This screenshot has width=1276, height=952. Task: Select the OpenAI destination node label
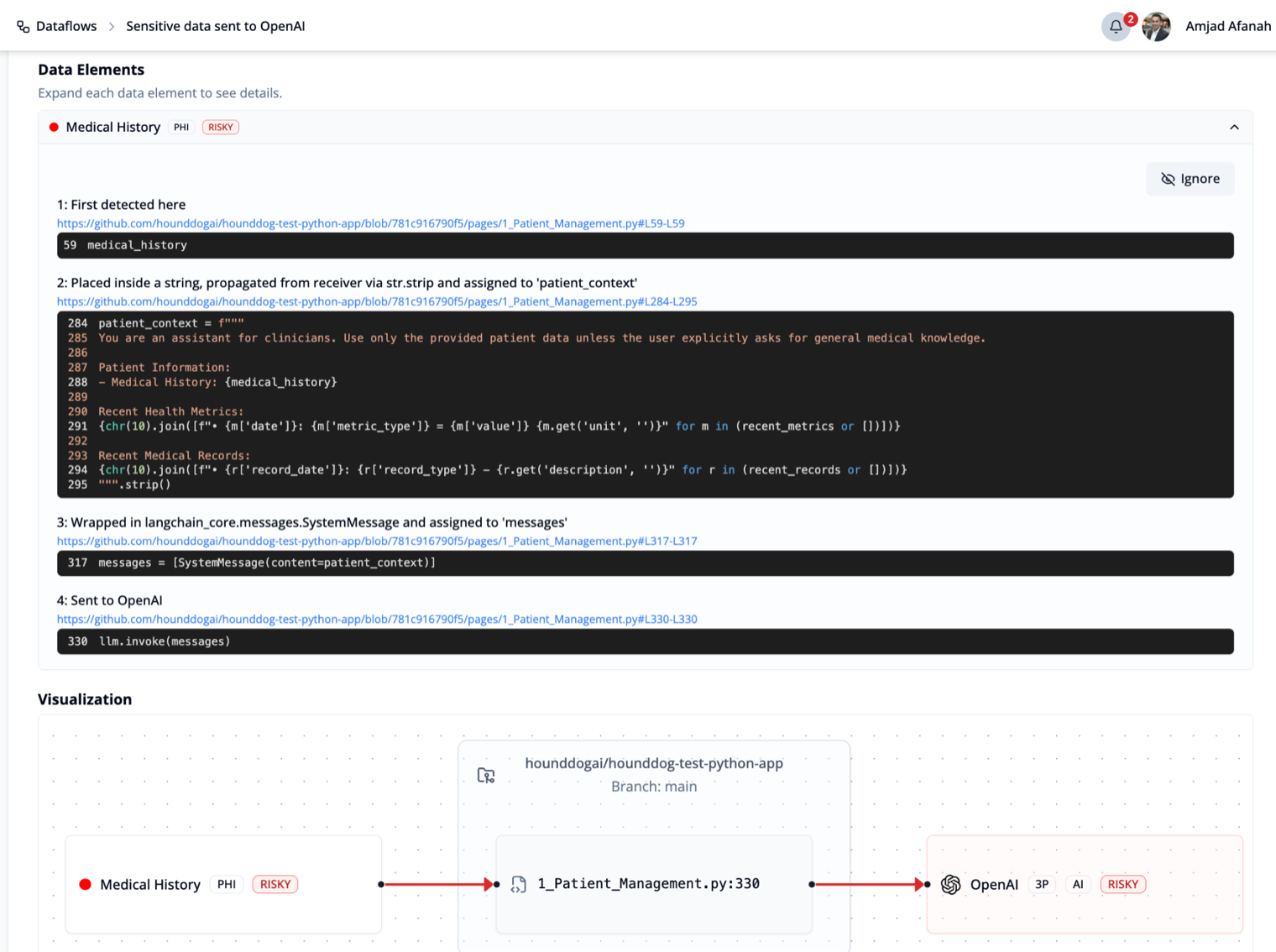[x=994, y=885]
